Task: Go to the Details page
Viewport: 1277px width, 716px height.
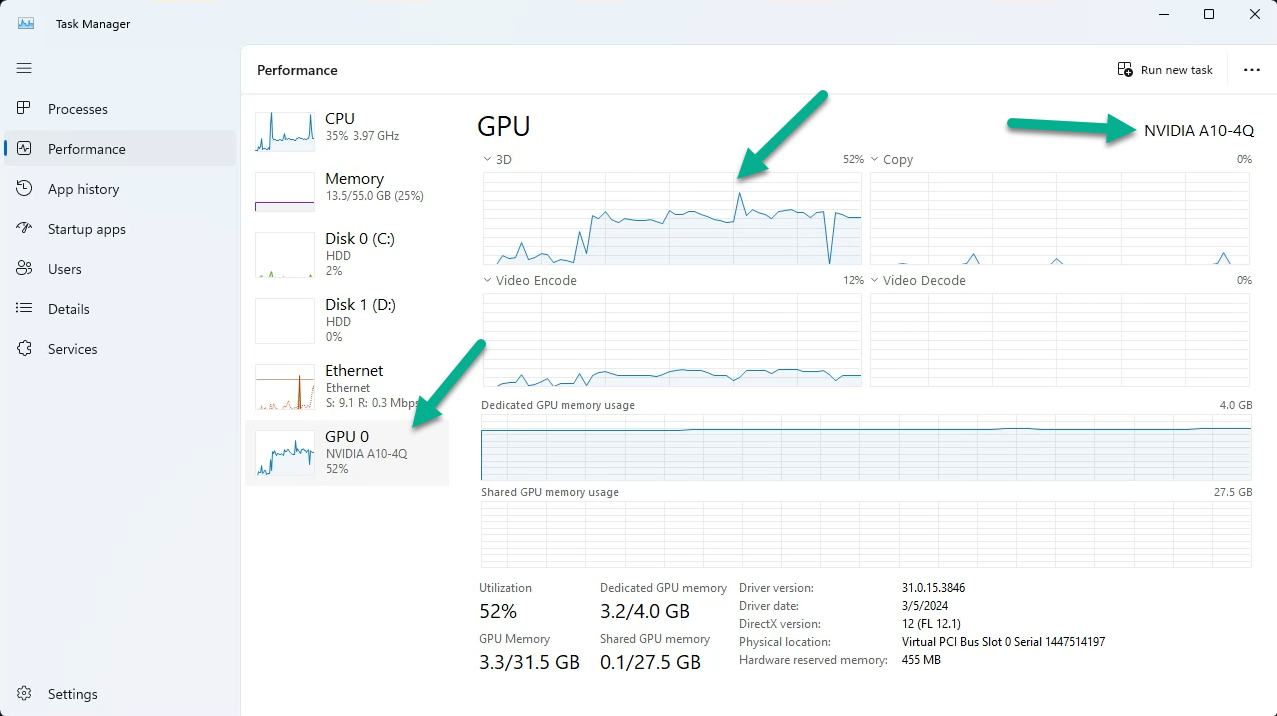Action: tap(69, 309)
